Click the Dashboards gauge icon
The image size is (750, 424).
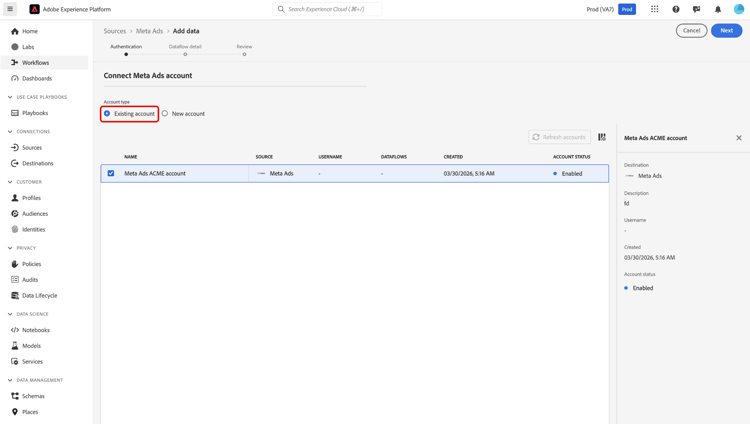click(x=15, y=78)
